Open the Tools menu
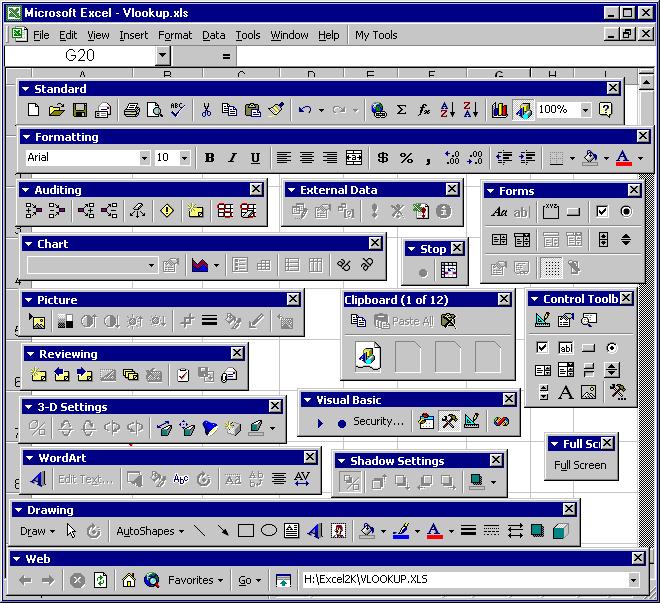This screenshot has height=603, width=660. [x=248, y=35]
